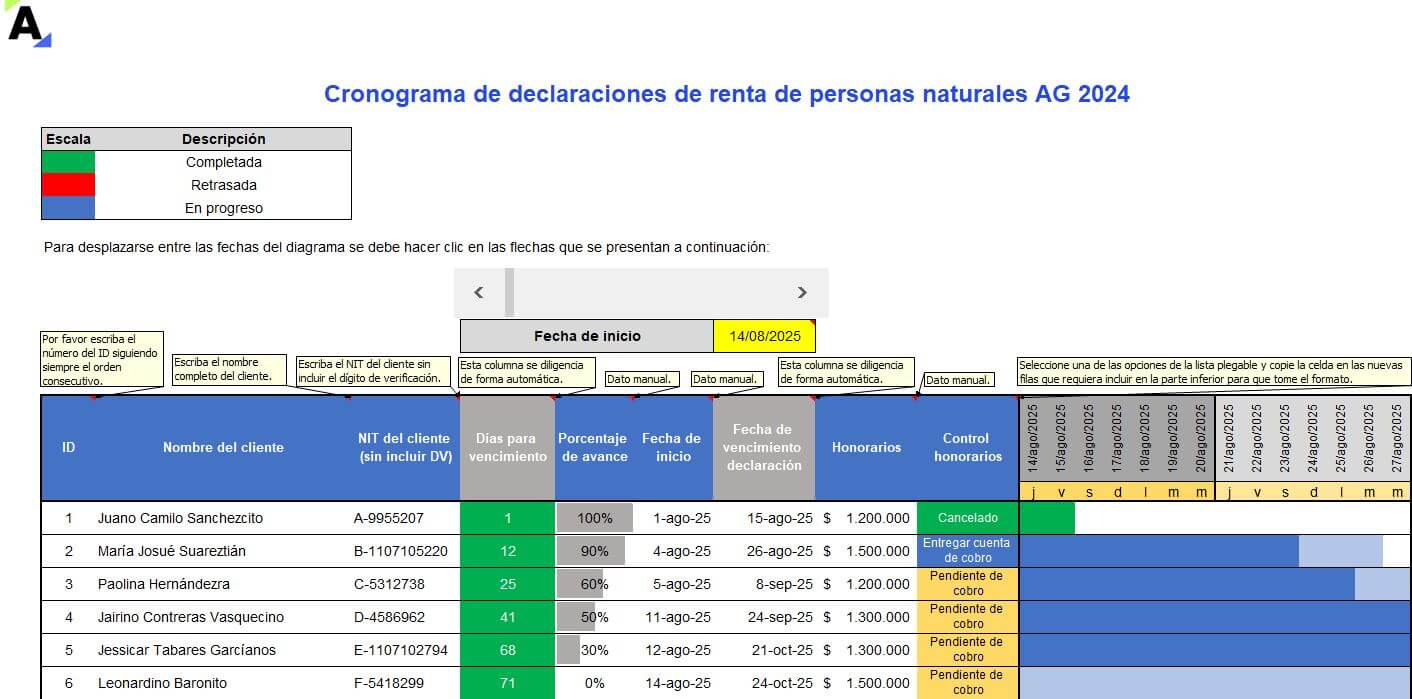The height and width of the screenshot is (699, 1412).
Task: Click the left arrow of the date scrollbar
Action: pyautogui.click(x=479, y=293)
